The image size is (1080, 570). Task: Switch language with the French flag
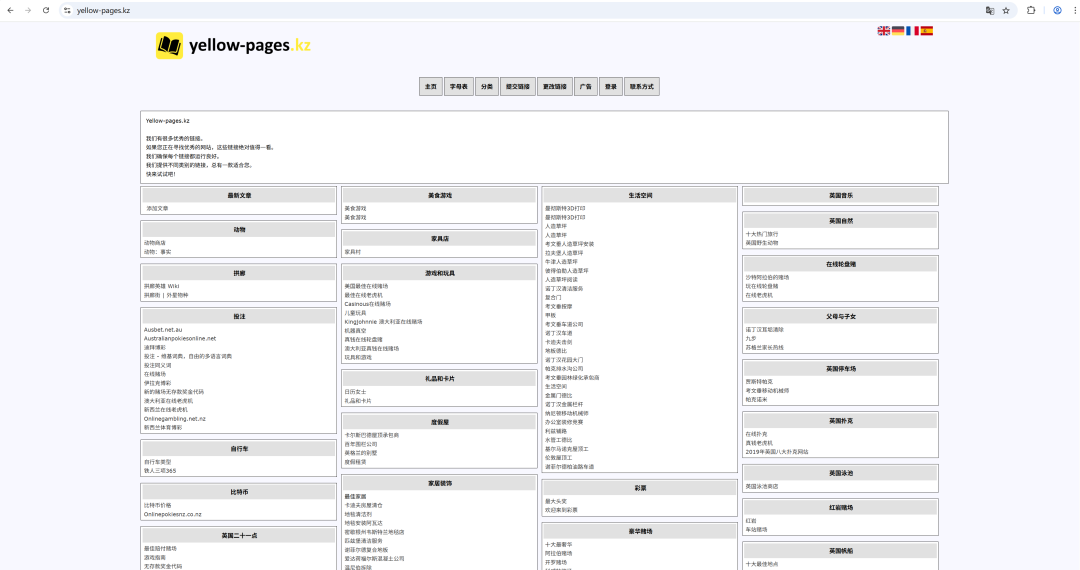point(913,31)
